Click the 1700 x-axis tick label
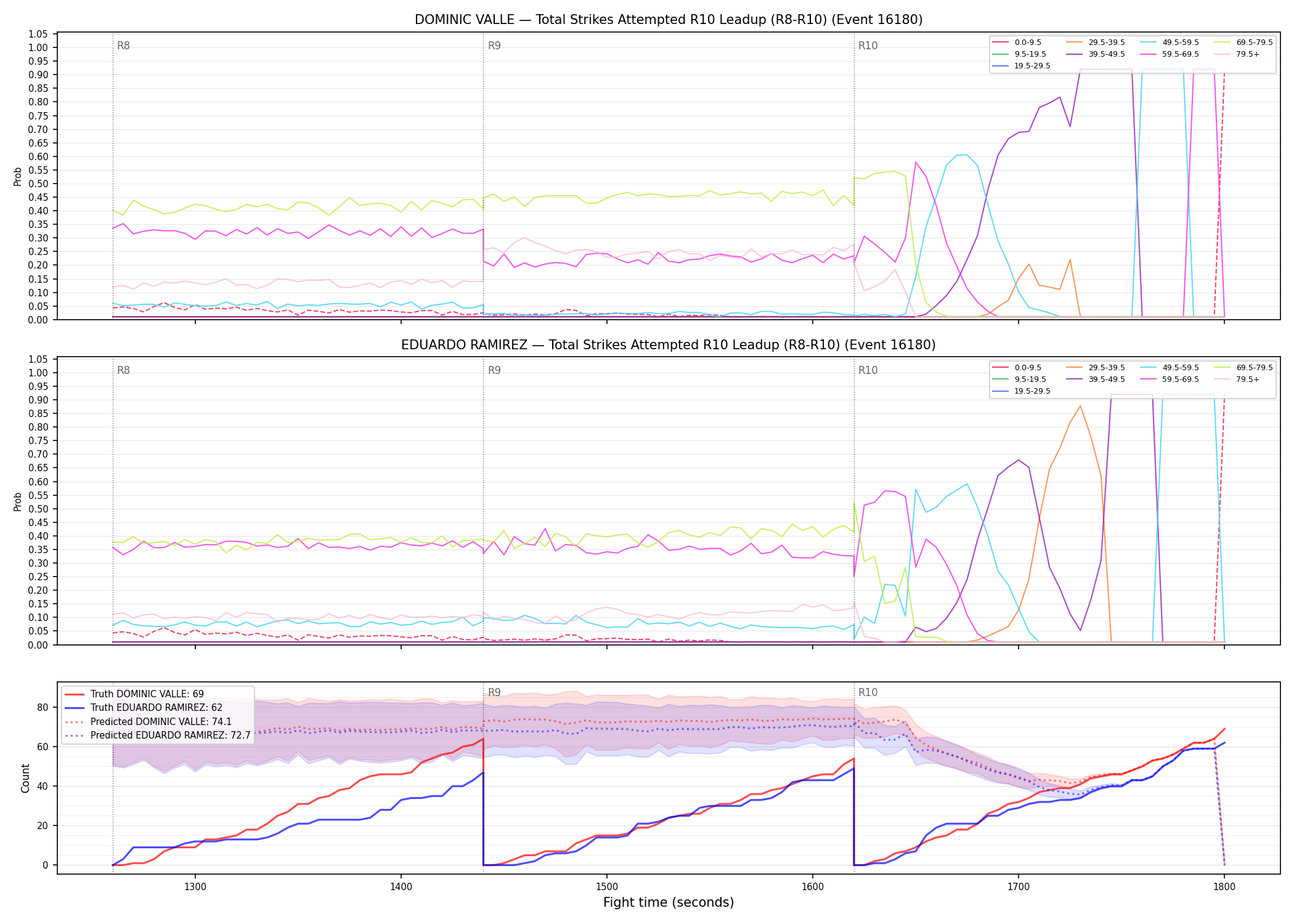This screenshot has width=1294, height=924. click(1019, 887)
